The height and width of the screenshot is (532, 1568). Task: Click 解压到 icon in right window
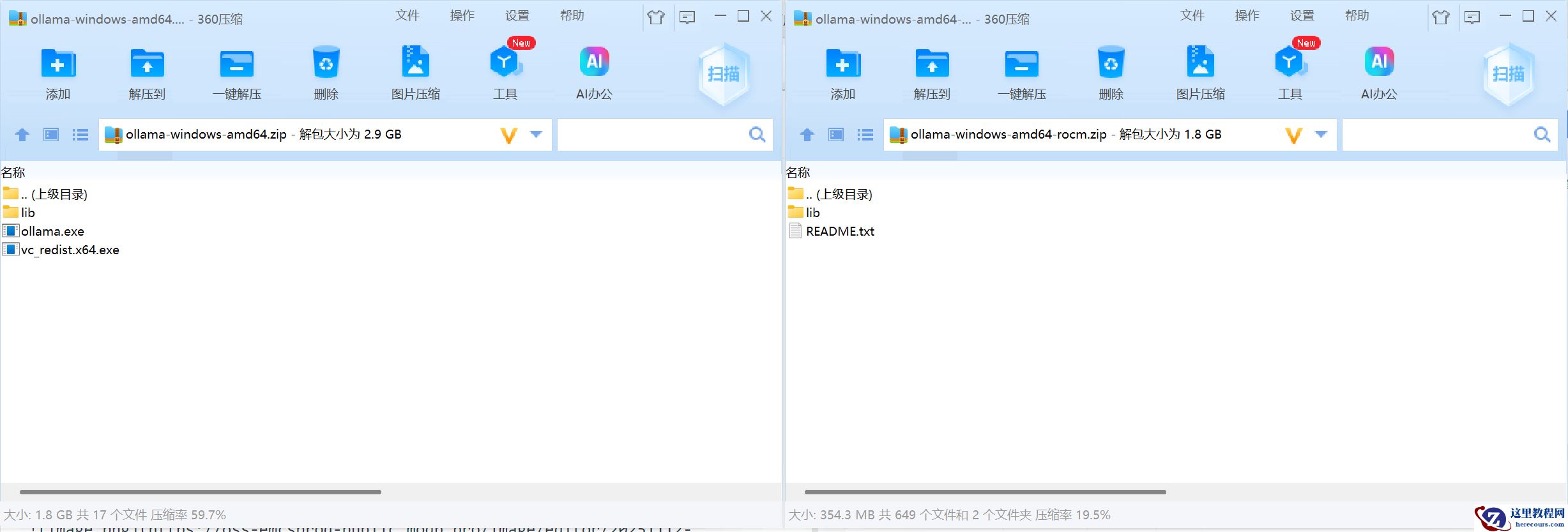932,64
